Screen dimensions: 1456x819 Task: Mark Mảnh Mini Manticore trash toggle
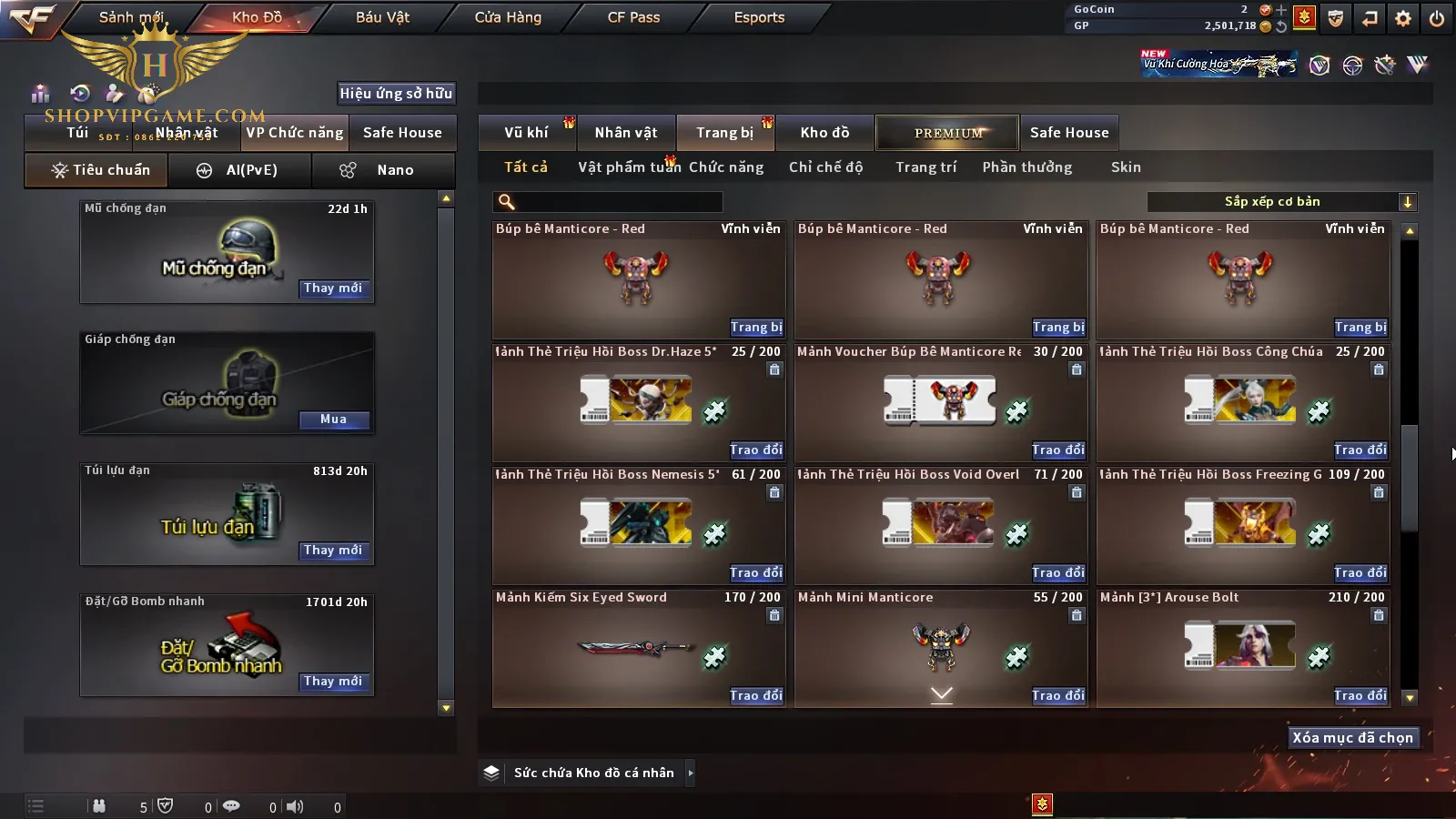pos(1077,615)
